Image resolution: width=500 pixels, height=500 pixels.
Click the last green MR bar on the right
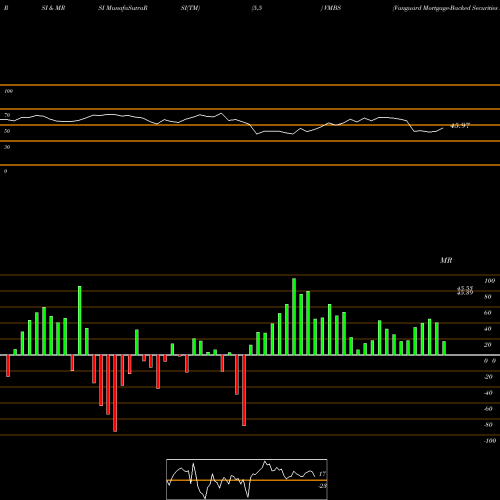tap(444, 348)
